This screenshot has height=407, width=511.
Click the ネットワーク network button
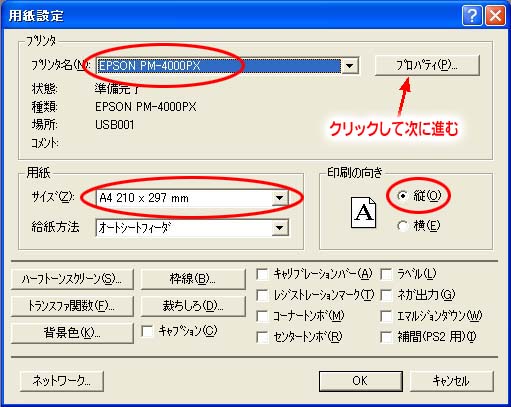coord(62,381)
